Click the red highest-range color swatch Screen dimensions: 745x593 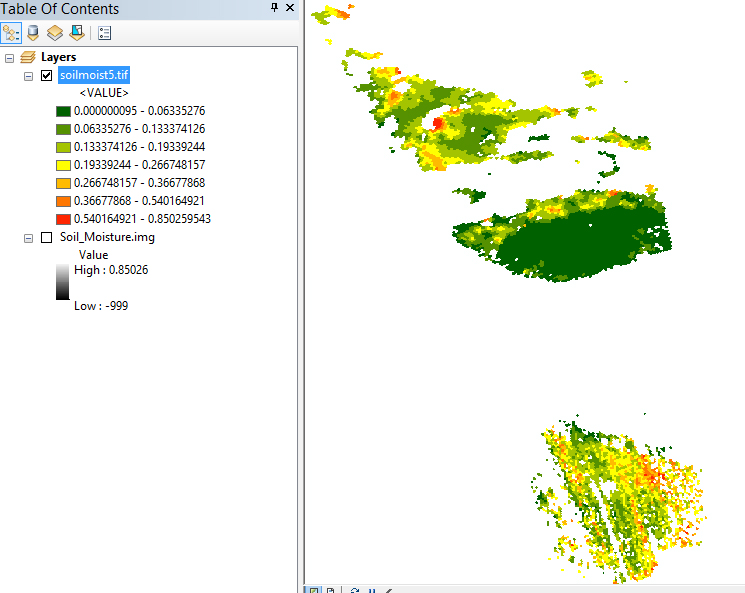click(x=63, y=218)
